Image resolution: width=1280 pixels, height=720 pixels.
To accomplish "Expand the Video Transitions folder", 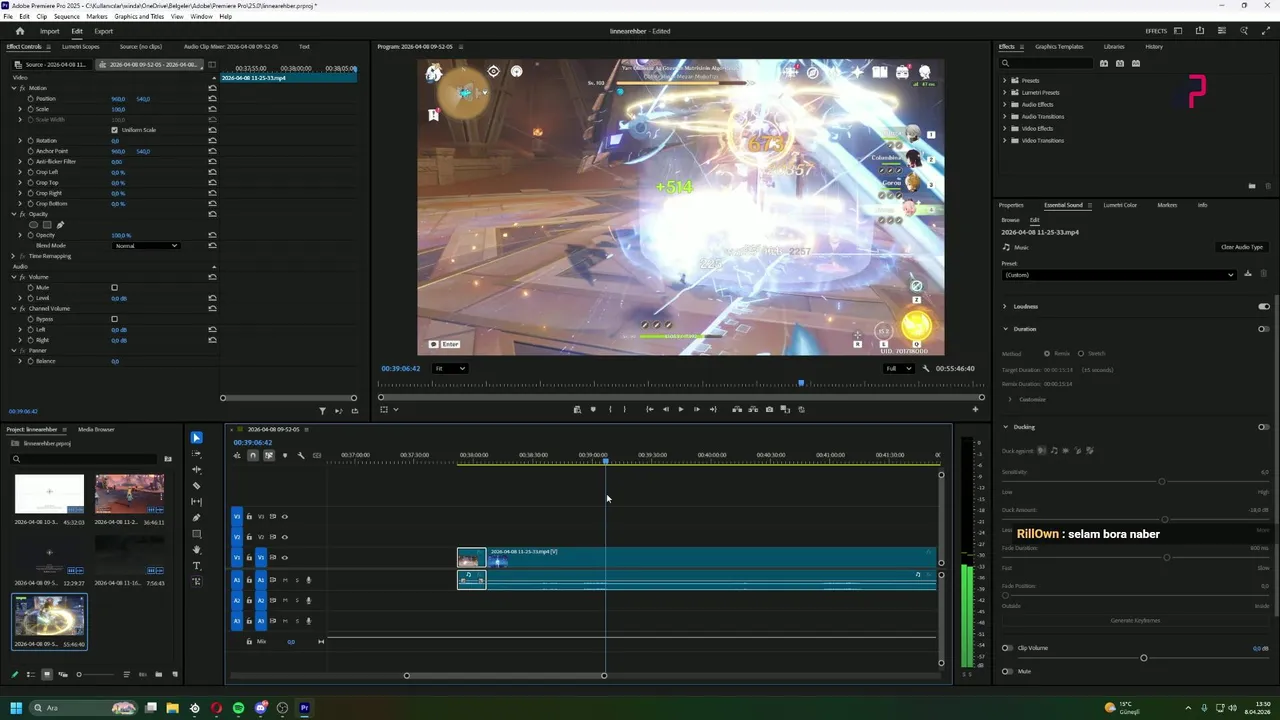I will (x=1005, y=140).
